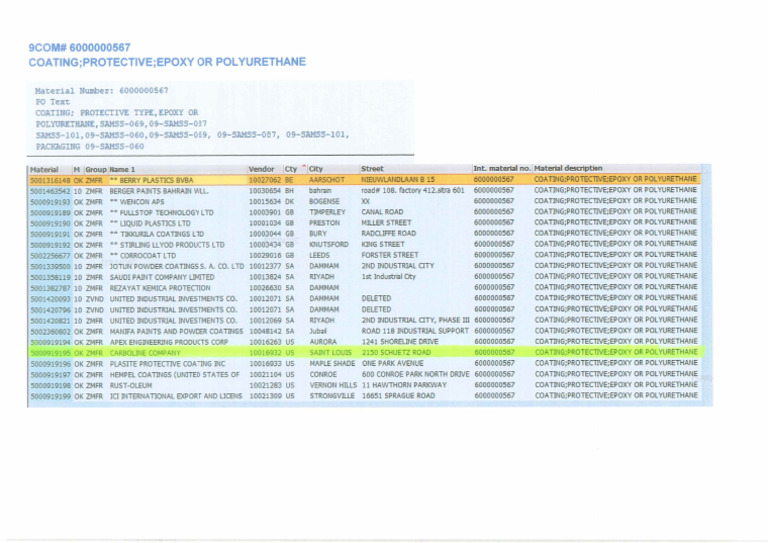The image size is (768, 543).
Task: Click the PO Text label
Action: tap(52, 102)
